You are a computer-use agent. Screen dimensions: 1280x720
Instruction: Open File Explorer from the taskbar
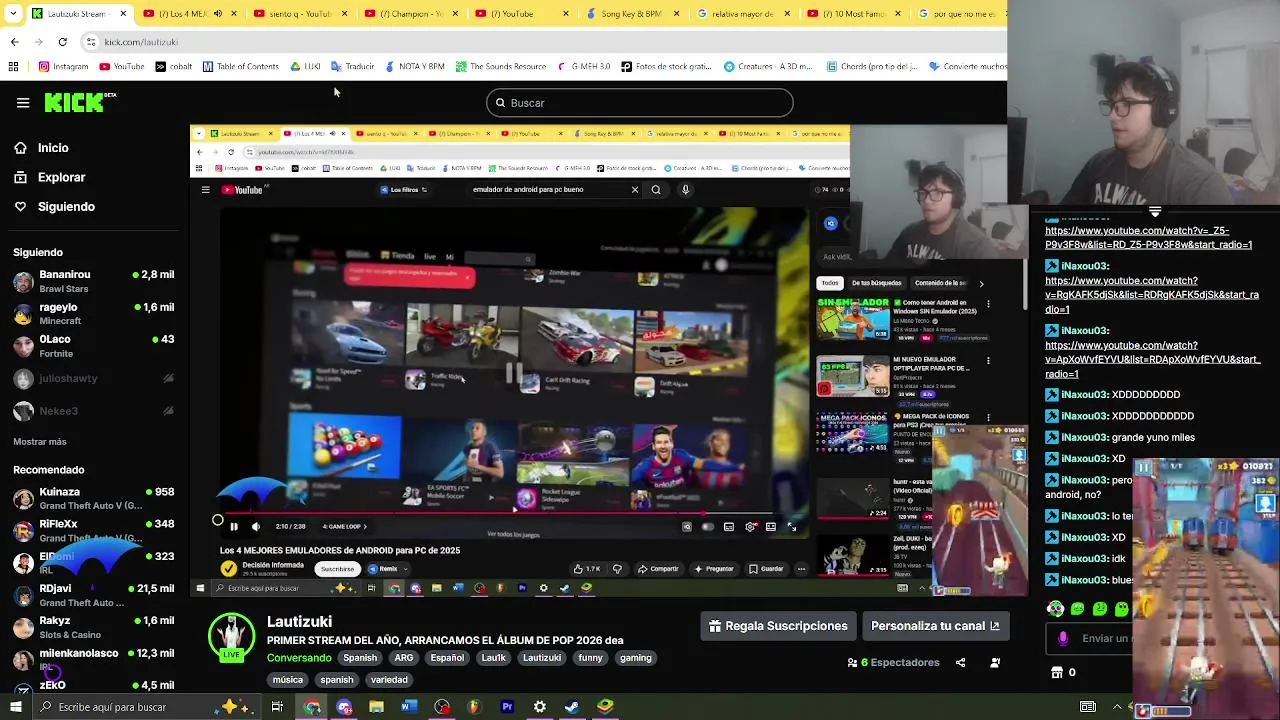pos(376,707)
